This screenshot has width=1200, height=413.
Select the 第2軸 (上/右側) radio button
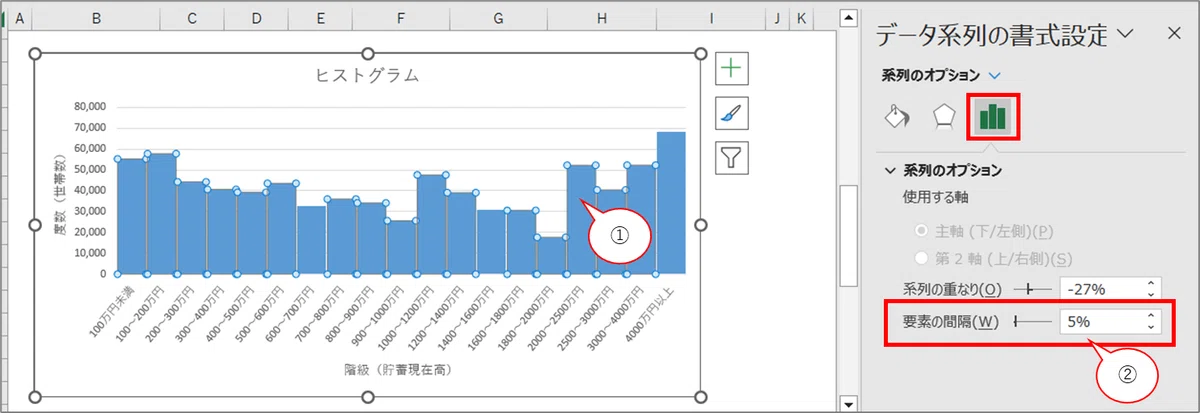click(923, 258)
